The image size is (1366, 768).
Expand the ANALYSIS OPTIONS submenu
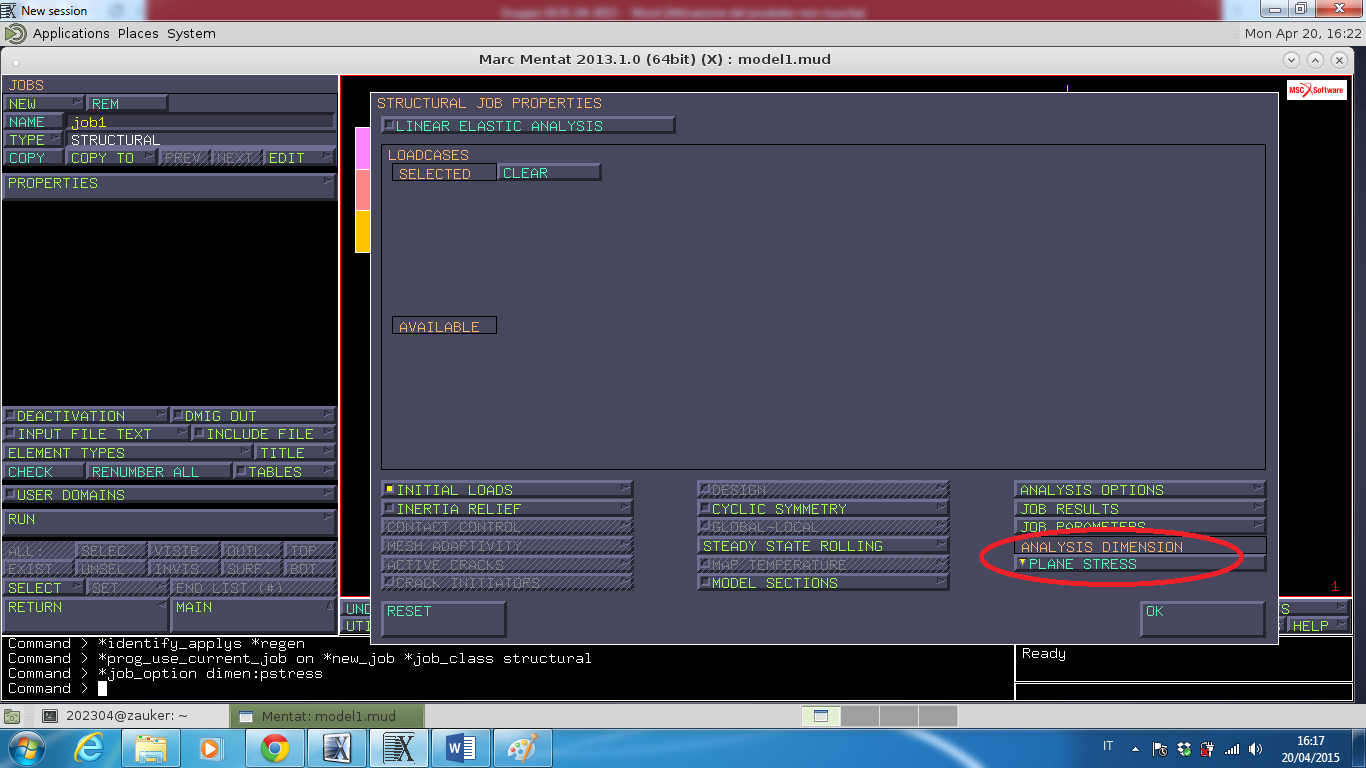(1140, 490)
